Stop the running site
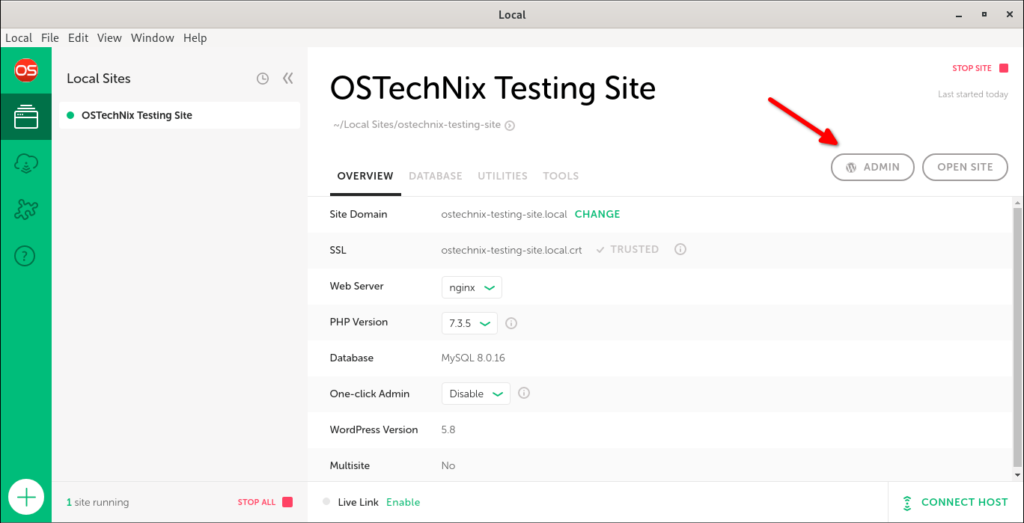1024x523 pixels. 980,68
